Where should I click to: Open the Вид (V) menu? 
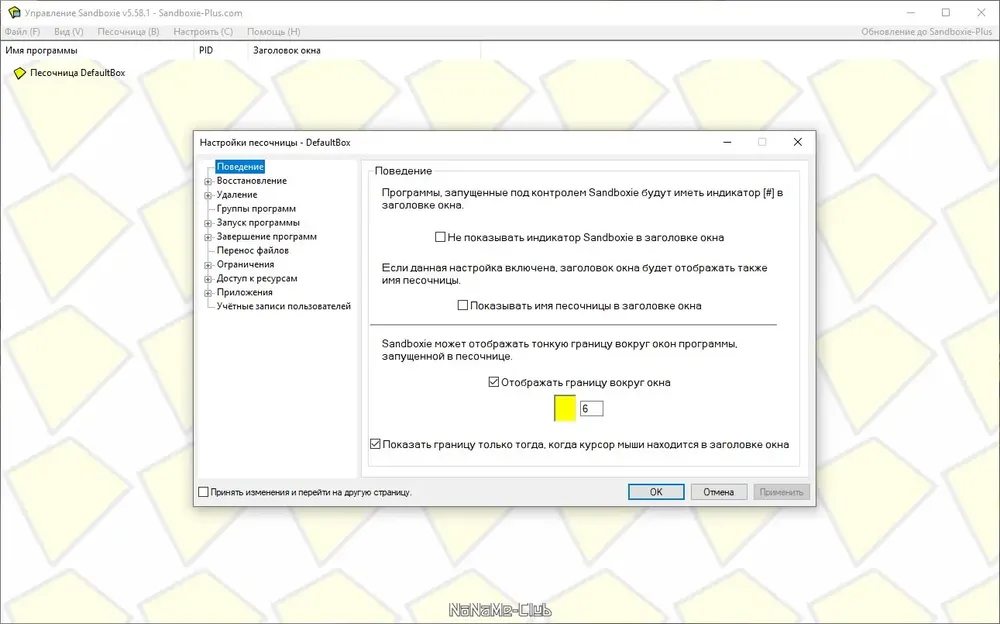(x=69, y=31)
